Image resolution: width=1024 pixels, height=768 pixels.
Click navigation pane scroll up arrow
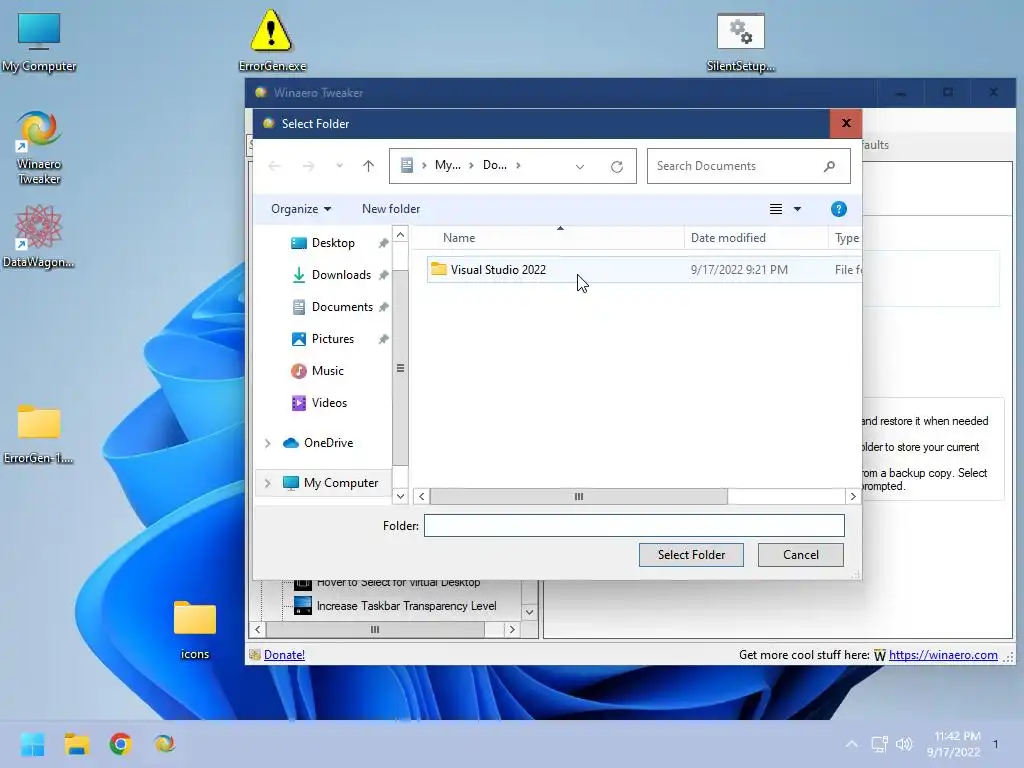pos(400,234)
